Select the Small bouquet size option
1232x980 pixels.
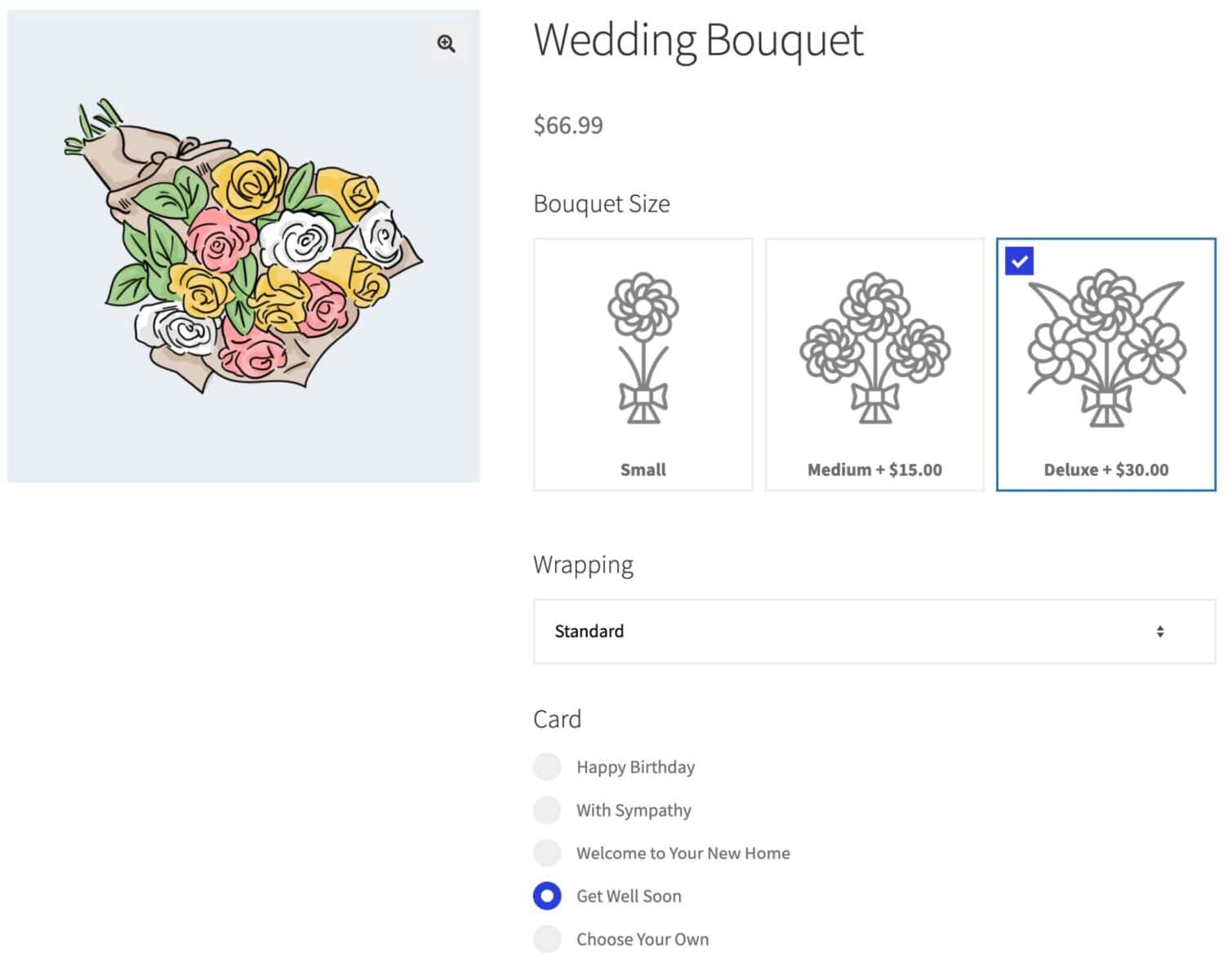[x=643, y=364]
